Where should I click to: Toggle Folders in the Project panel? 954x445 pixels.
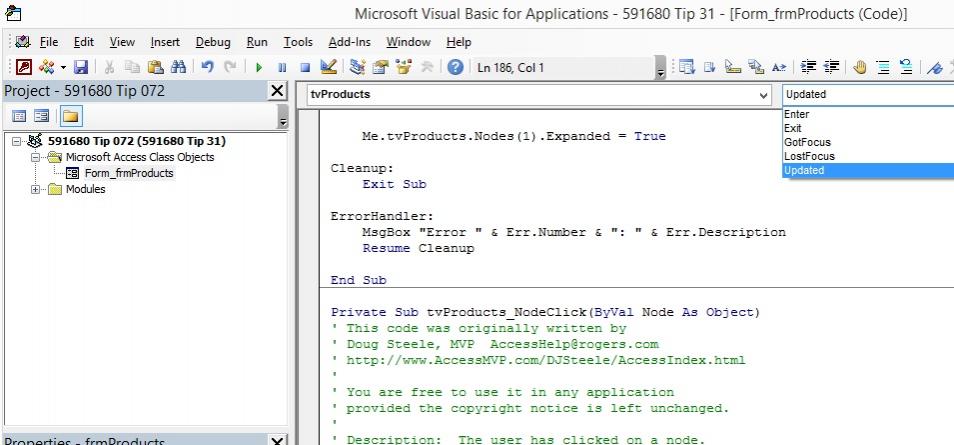(x=71, y=116)
